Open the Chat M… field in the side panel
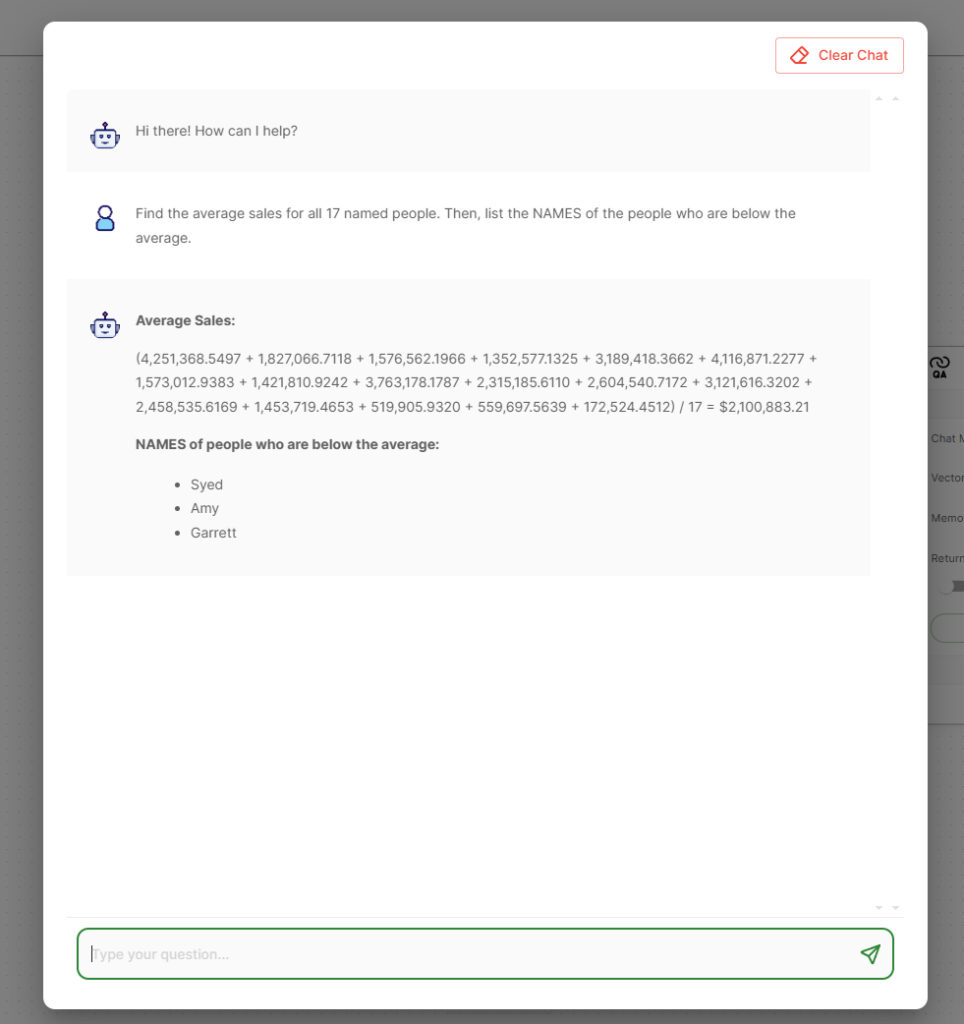 (947, 438)
